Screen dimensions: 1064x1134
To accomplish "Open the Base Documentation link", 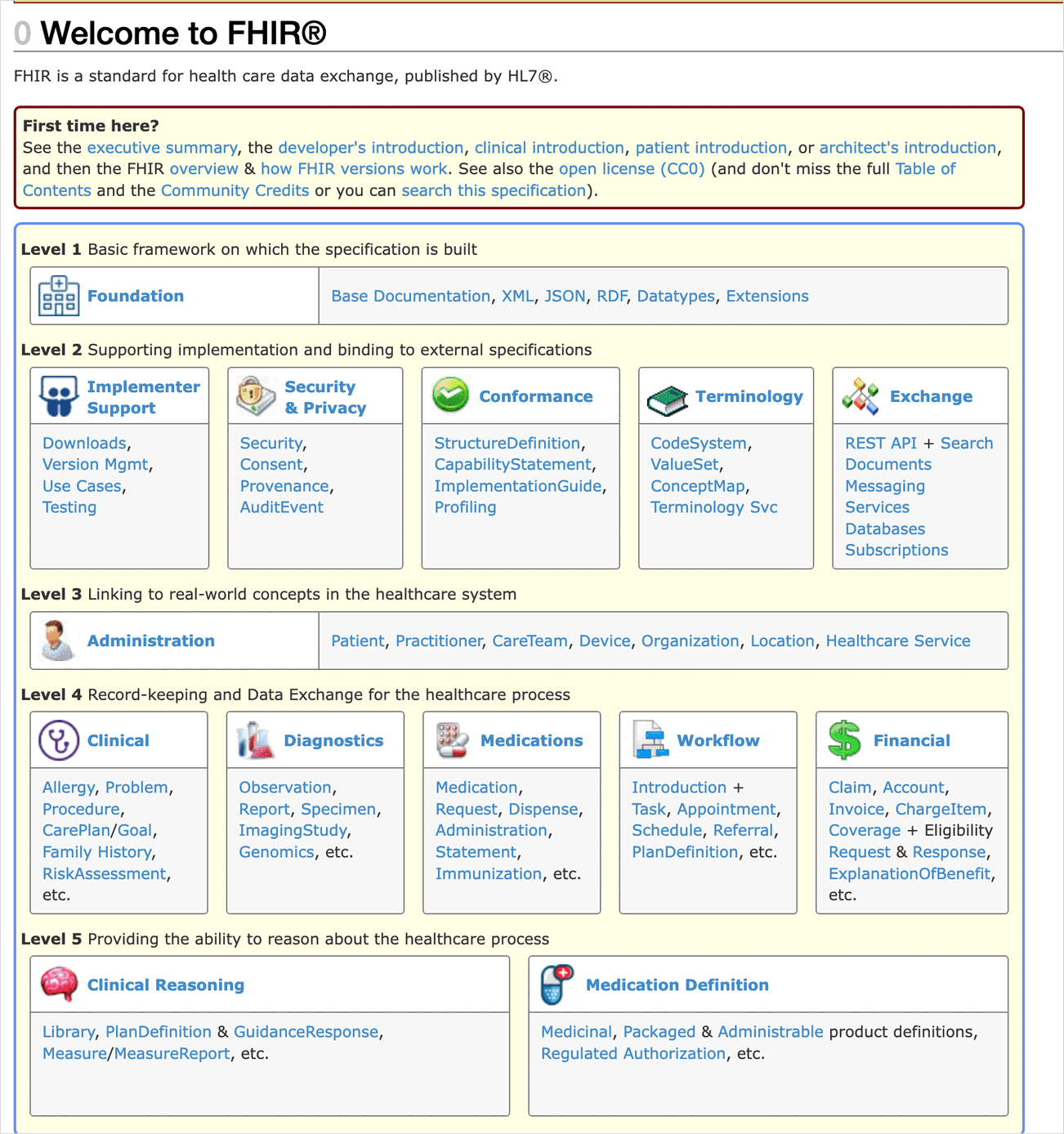I will coord(410,296).
